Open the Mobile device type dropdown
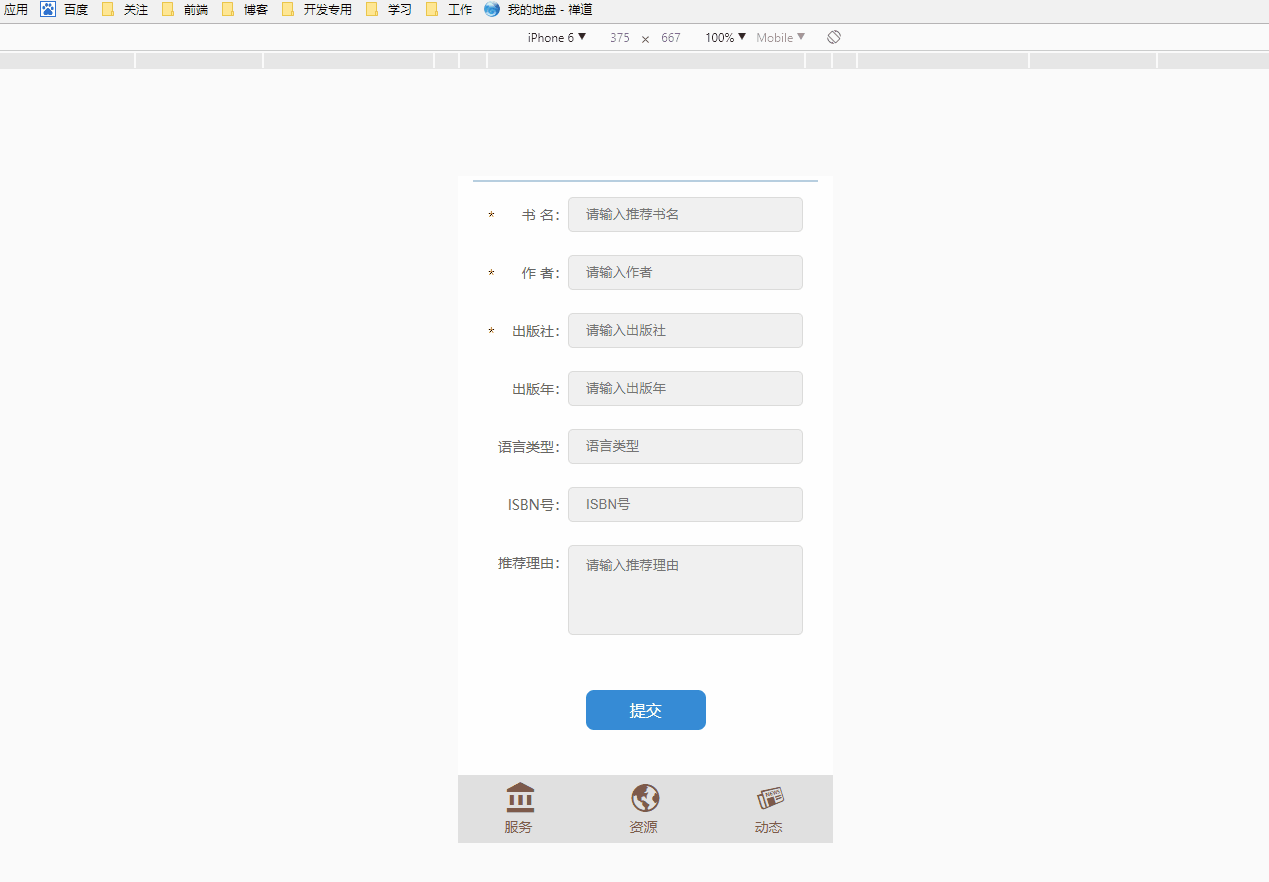Screen dimensions: 1269x882 [x=780, y=37]
